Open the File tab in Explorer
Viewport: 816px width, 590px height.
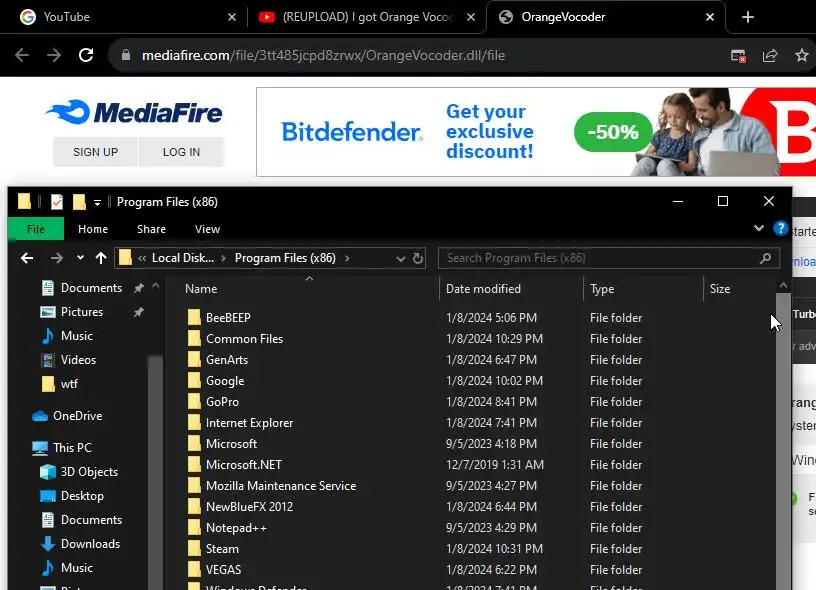pos(36,229)
